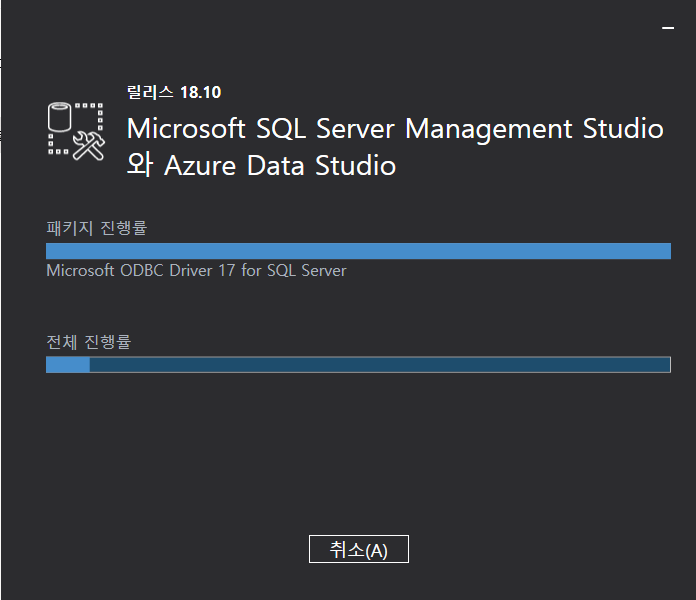This screenshot has height=600, width=696.
Task: Click the SSMS database tools logo icon
Action: [x=76, y=131]
